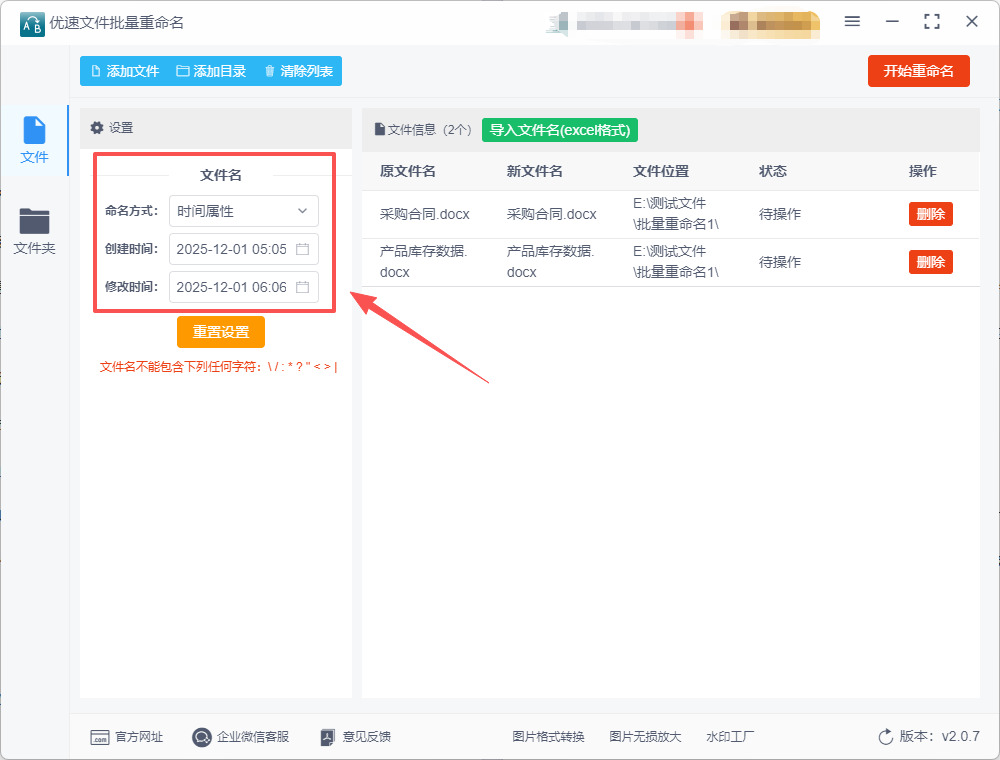The image size is (1000, 760).
Task: Switch to the 文件夹 sidebar tab
Action: click(34, 231)
